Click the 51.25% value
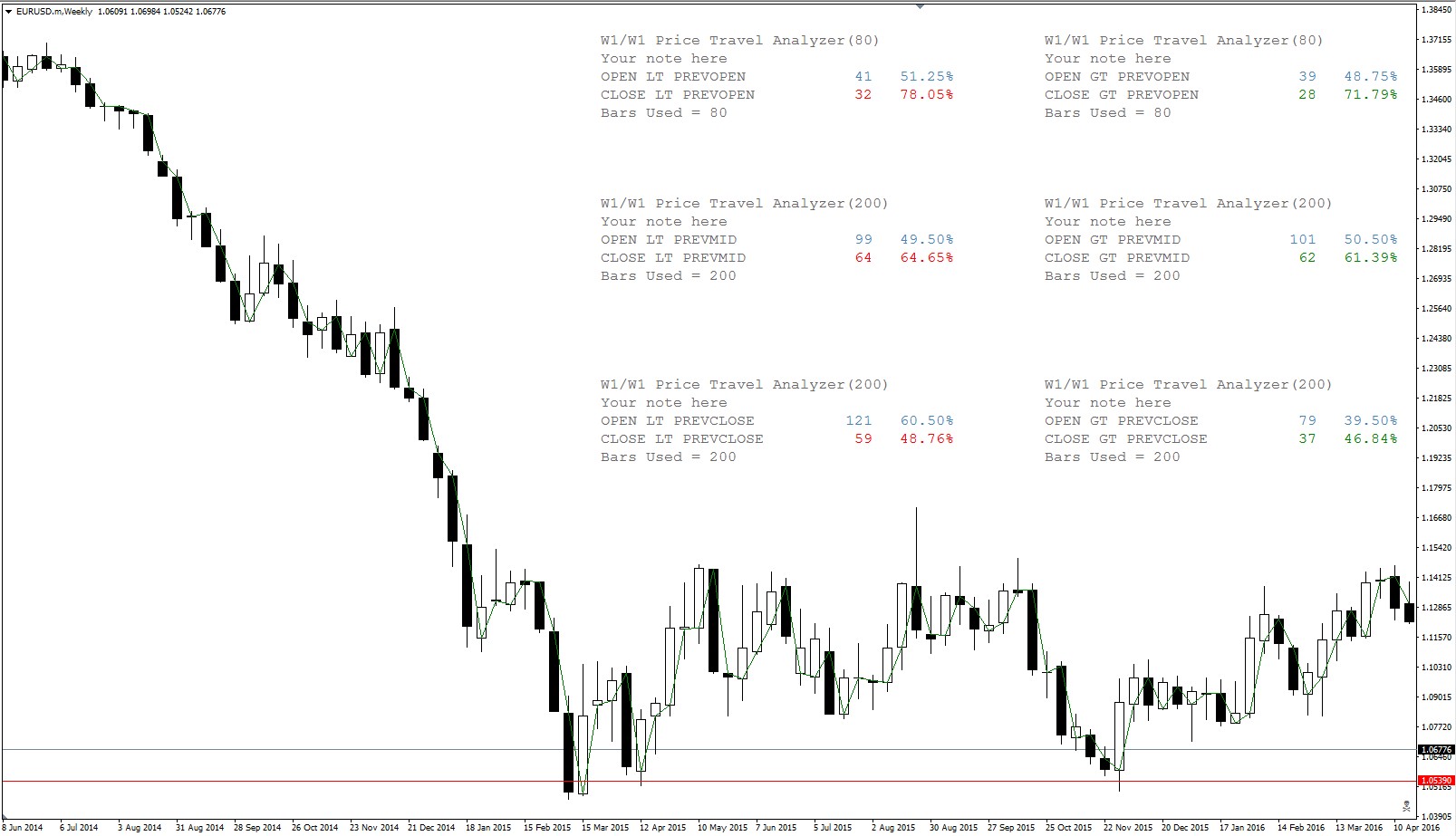This screenshot has width=1456, height=836. click(x=927, y=77)
